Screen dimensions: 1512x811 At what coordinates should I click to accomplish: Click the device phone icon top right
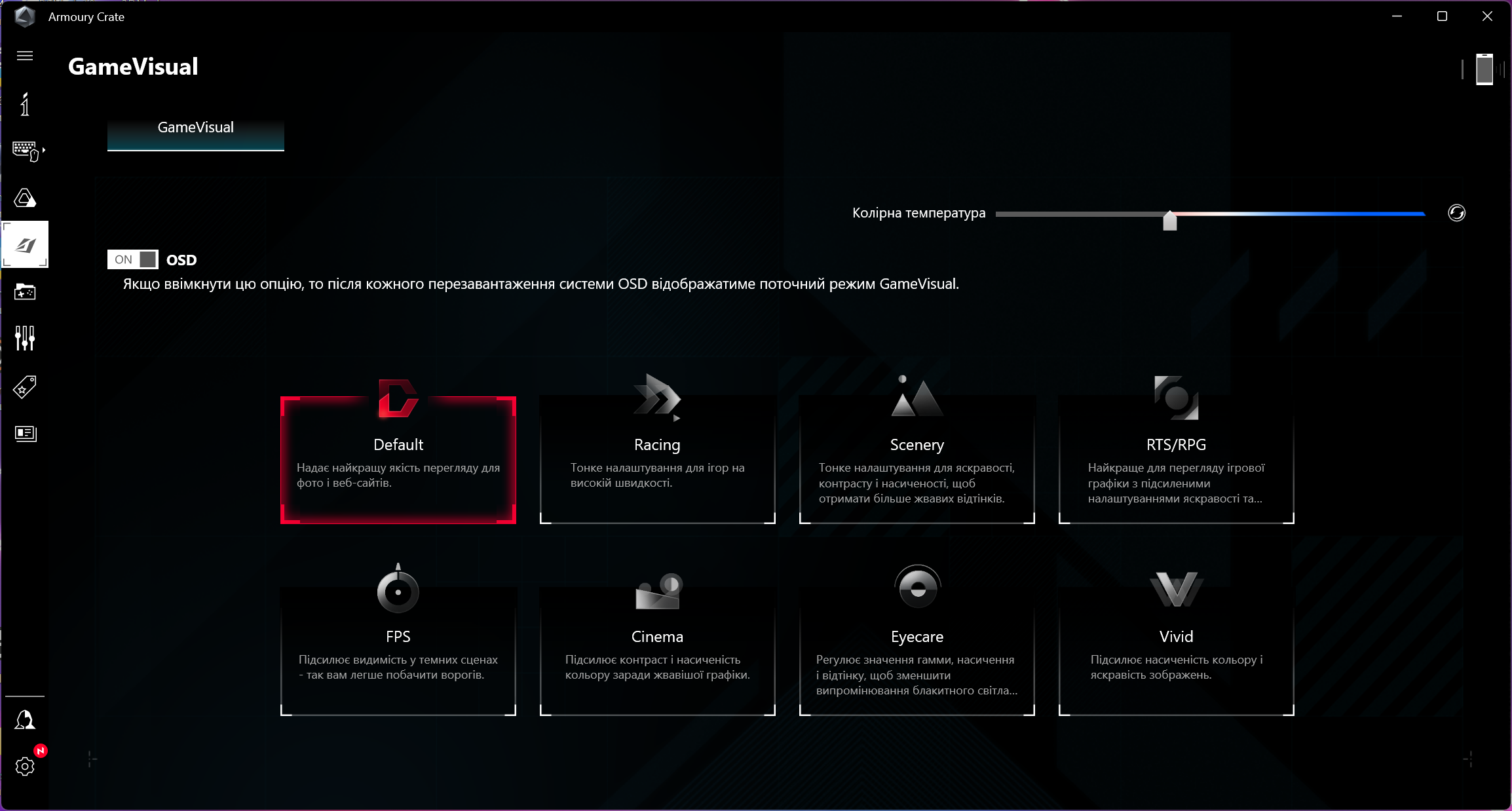1484,69
